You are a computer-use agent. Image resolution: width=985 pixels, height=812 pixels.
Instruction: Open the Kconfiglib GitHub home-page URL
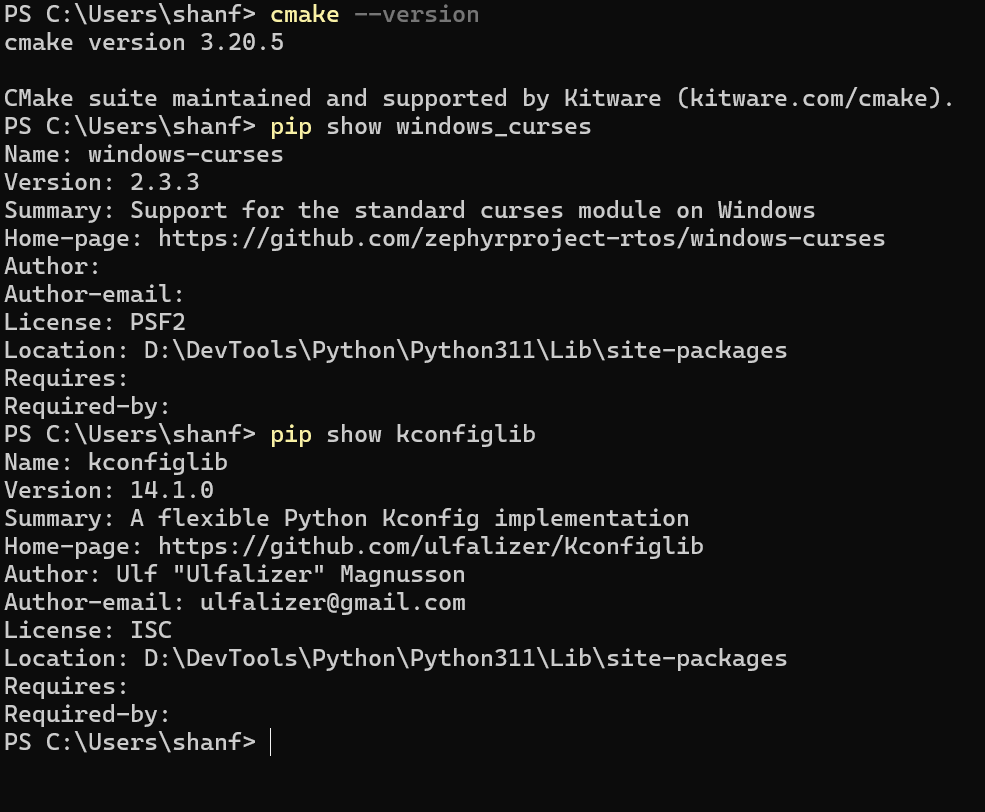click(430, 546)
